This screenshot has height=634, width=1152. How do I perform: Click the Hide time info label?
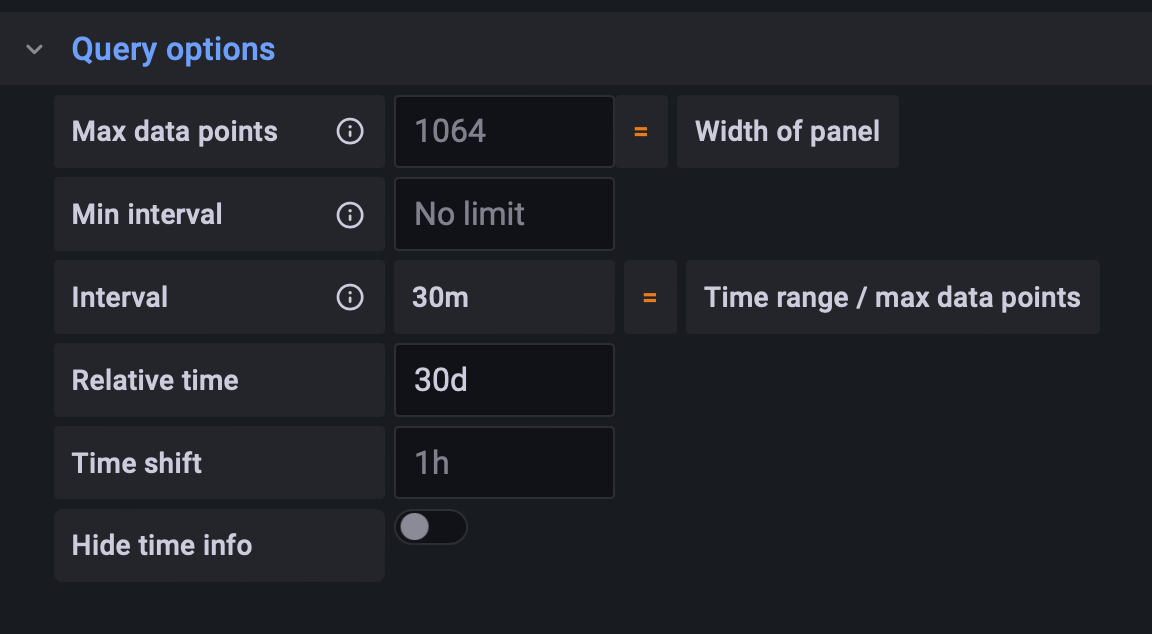tap(162, 545)
